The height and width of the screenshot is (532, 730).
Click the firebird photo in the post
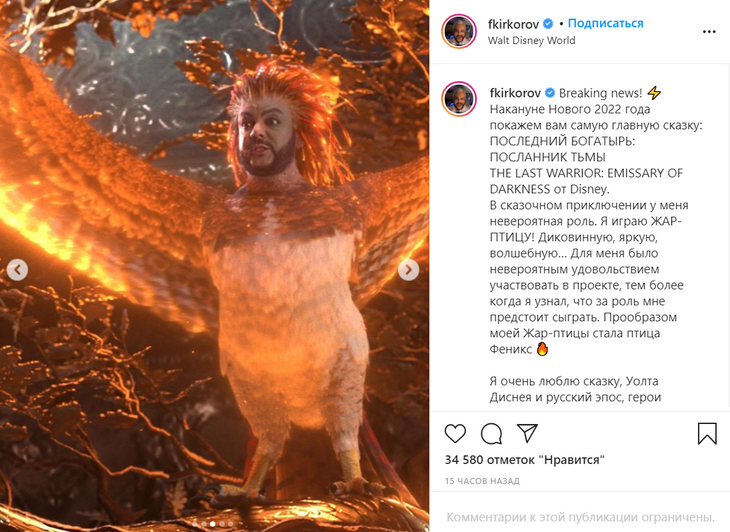point(215,266)
